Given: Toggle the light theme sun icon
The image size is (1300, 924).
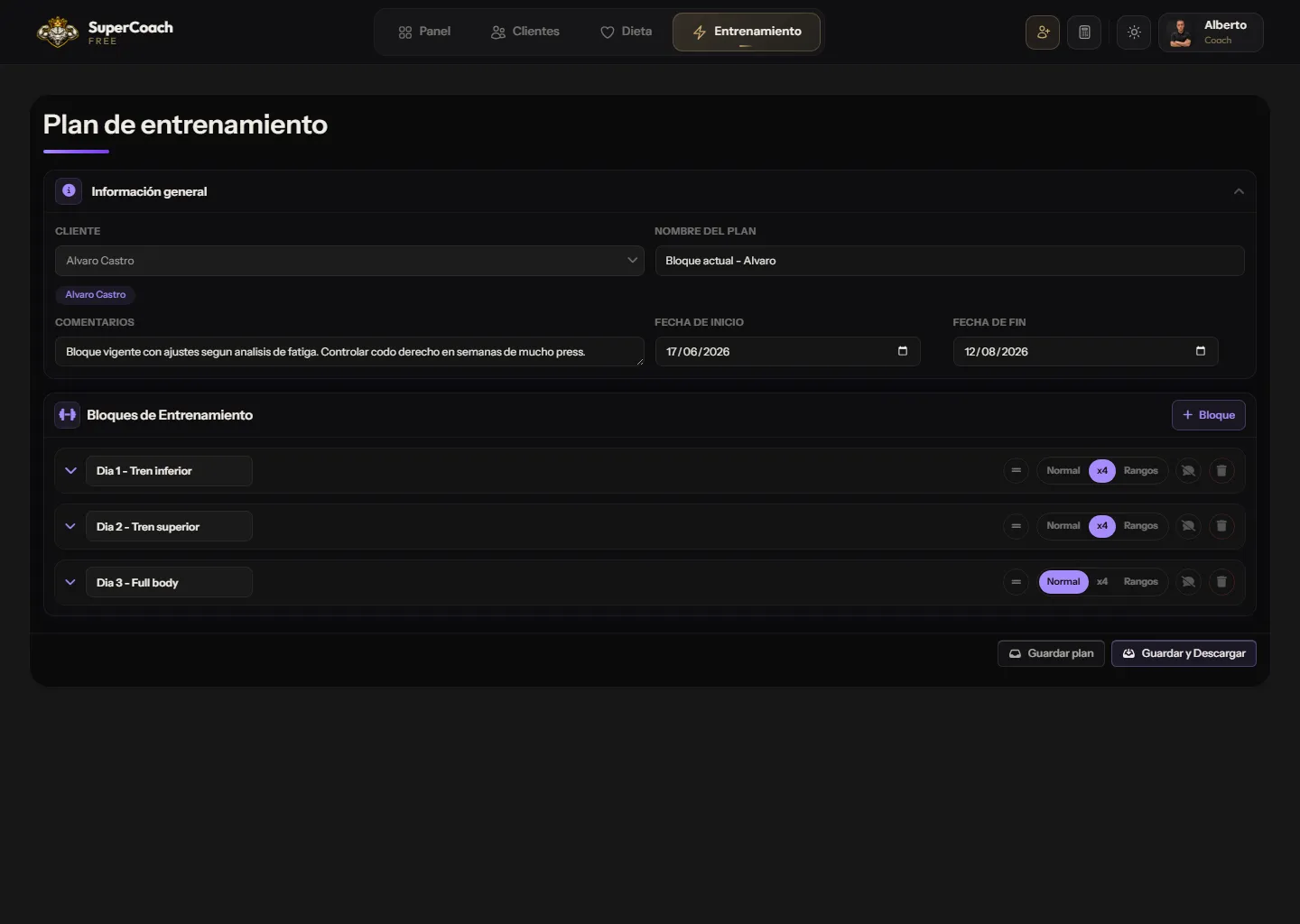Looking at the screenshot, I should click(x=1134, y=32).
